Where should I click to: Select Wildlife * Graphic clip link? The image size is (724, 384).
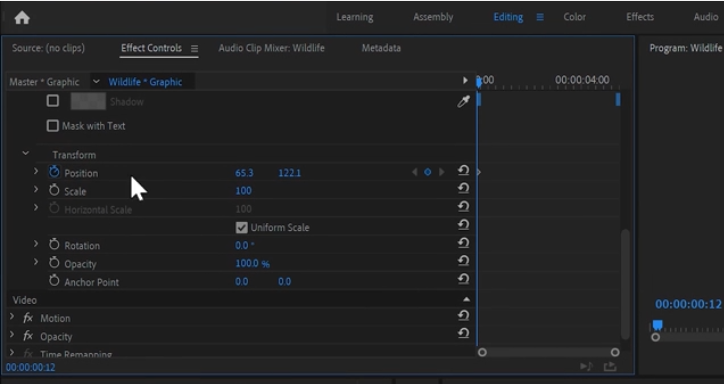[x=145, y=82]
